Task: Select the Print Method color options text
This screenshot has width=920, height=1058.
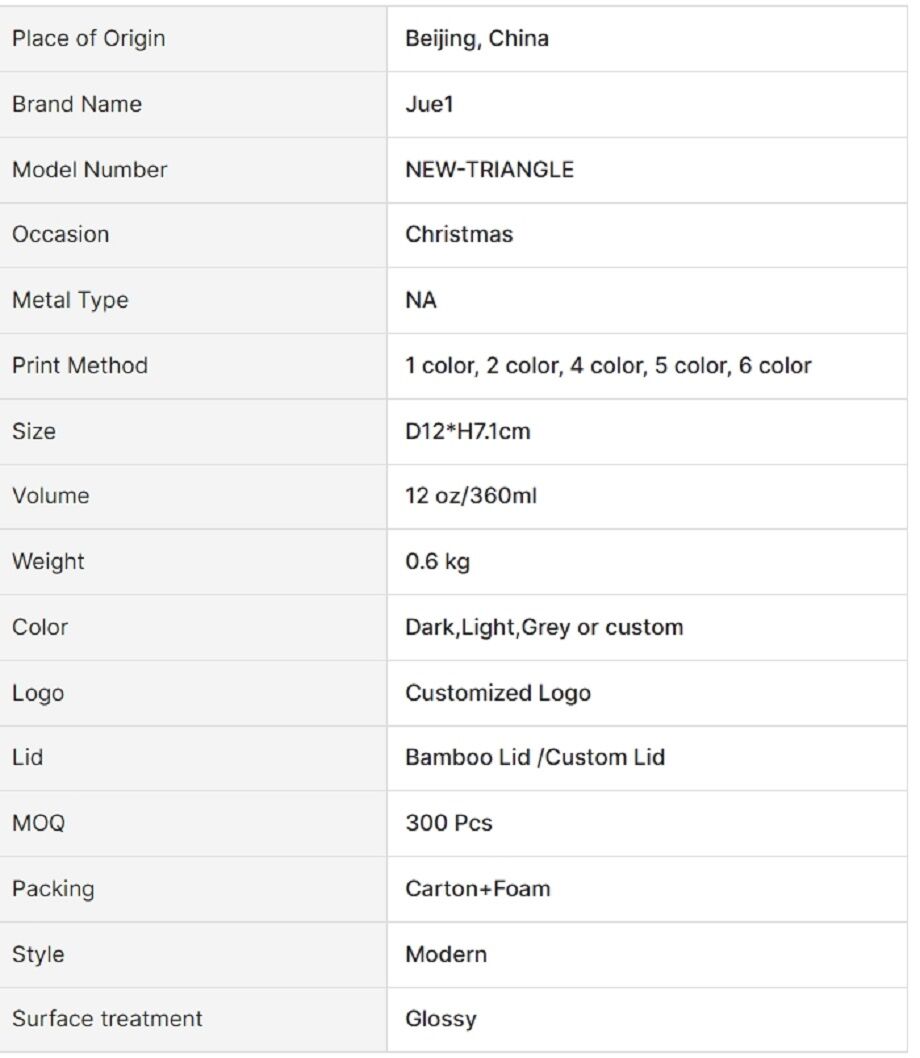Action: click(x=608, y=366)
